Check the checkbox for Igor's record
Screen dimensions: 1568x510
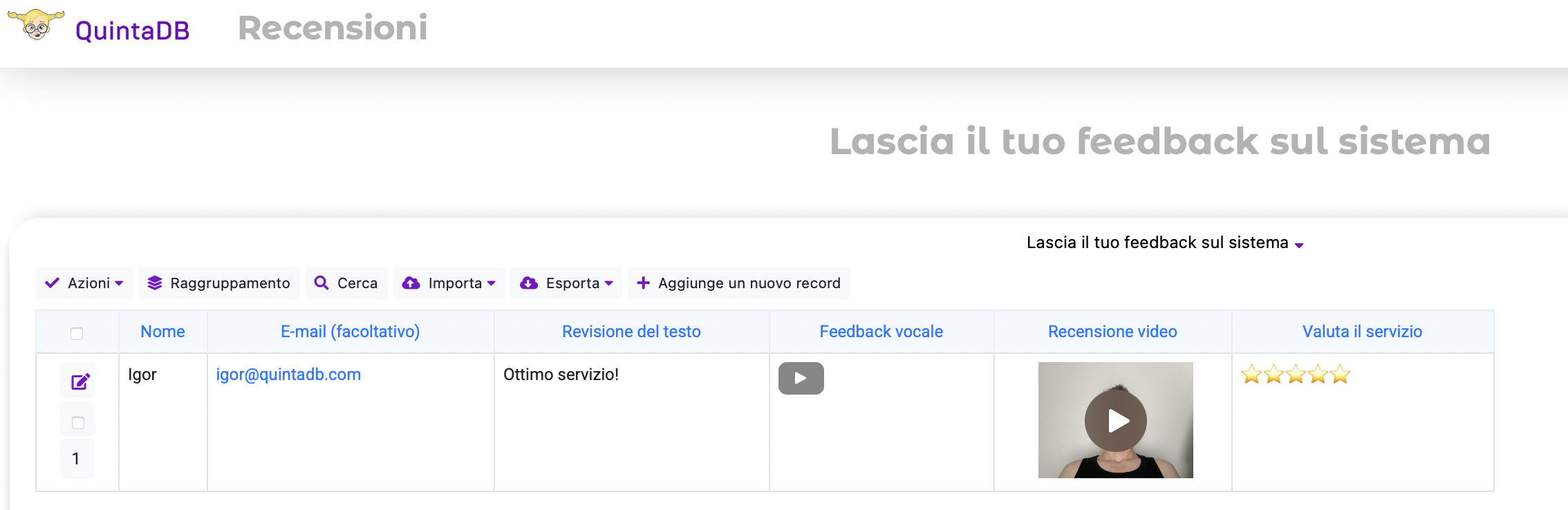pos(78,423)
